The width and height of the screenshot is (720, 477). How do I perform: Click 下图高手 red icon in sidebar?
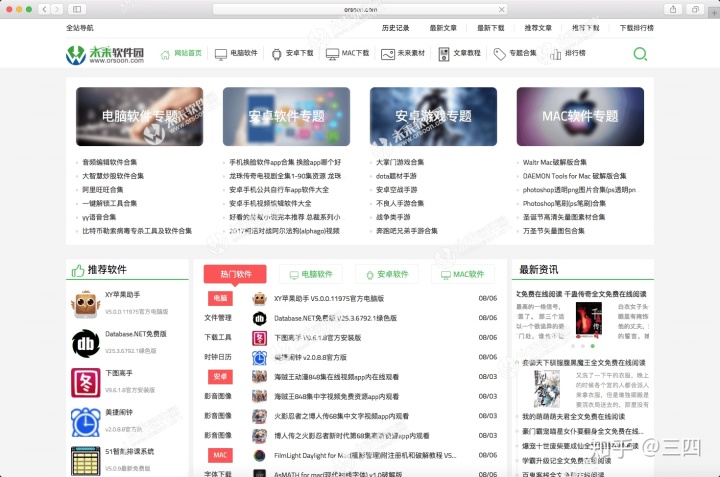(x=85, y=382)
